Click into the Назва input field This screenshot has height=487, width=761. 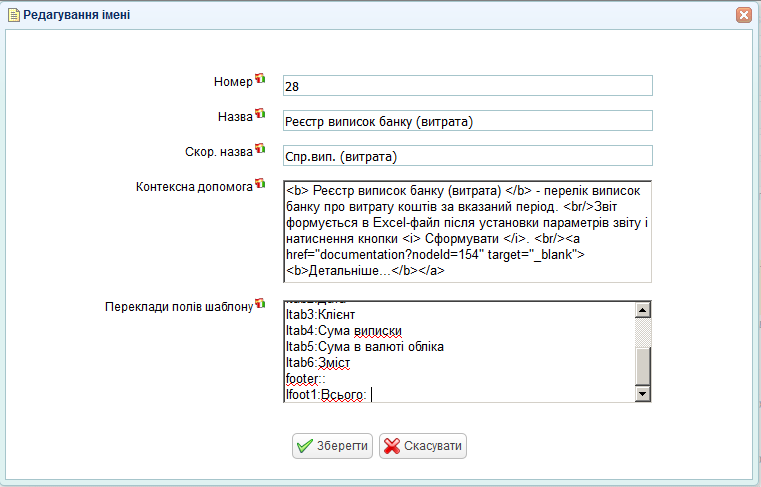tap(468, 121)
